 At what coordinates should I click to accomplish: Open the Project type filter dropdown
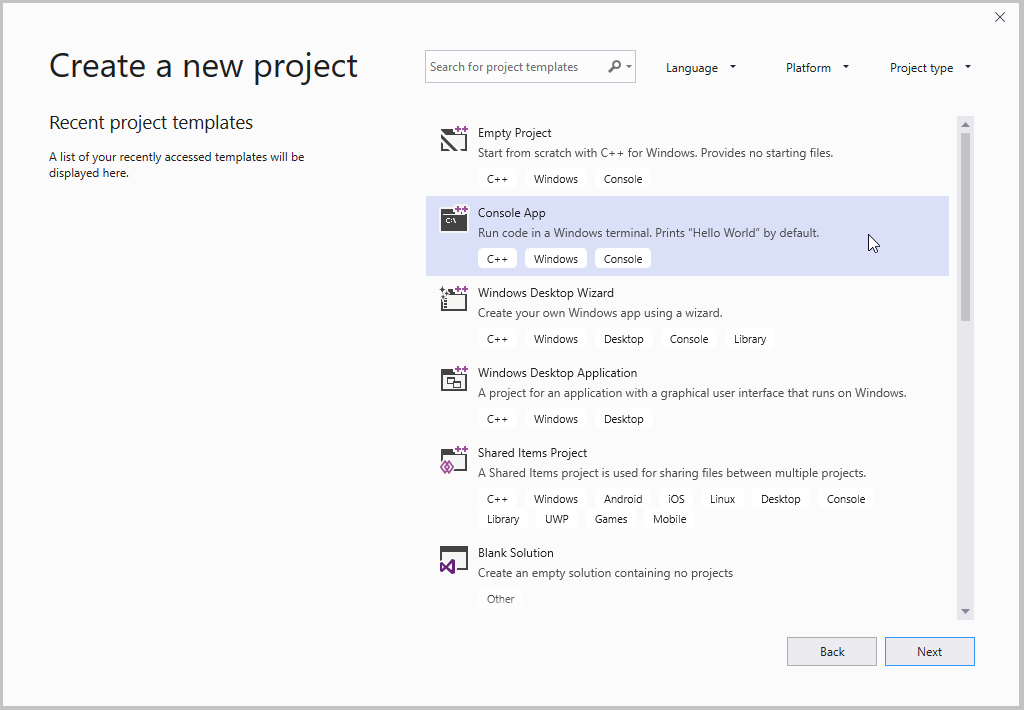(x=930, y=67)
